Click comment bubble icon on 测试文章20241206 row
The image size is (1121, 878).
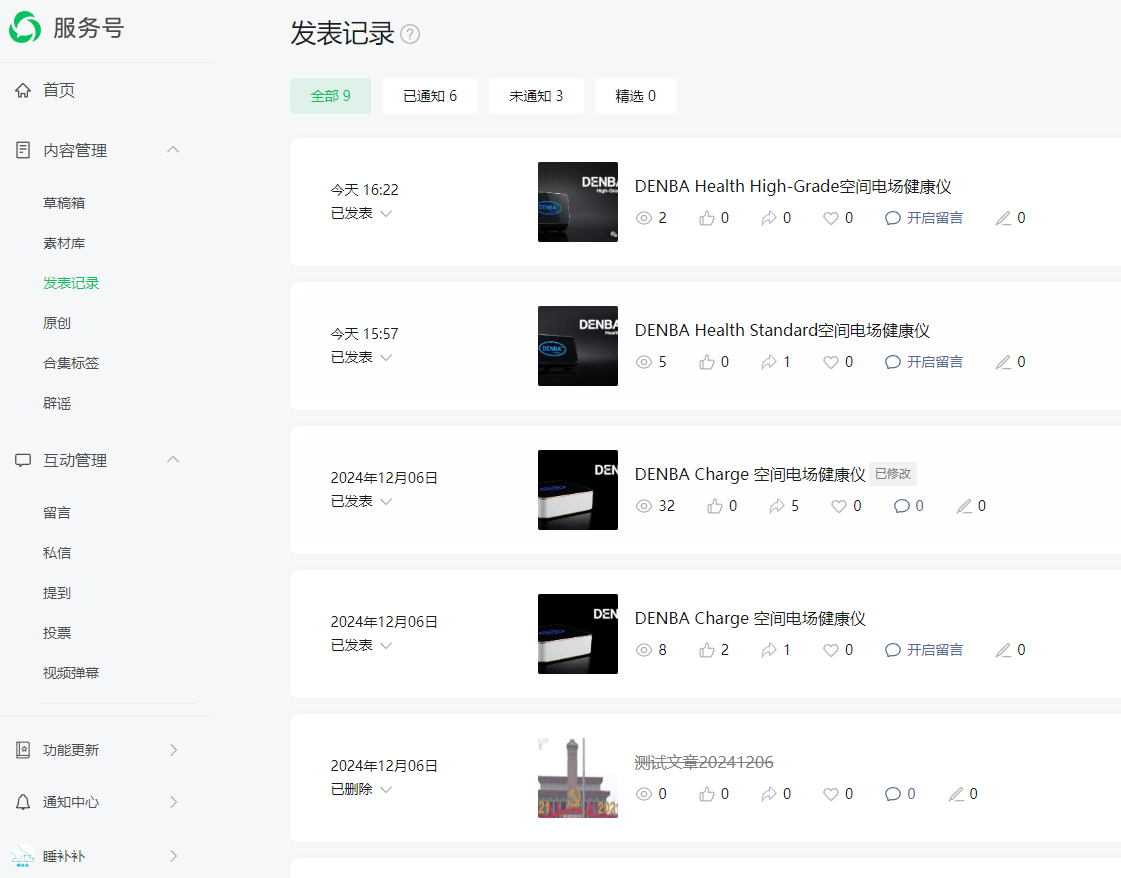point(893,794)
